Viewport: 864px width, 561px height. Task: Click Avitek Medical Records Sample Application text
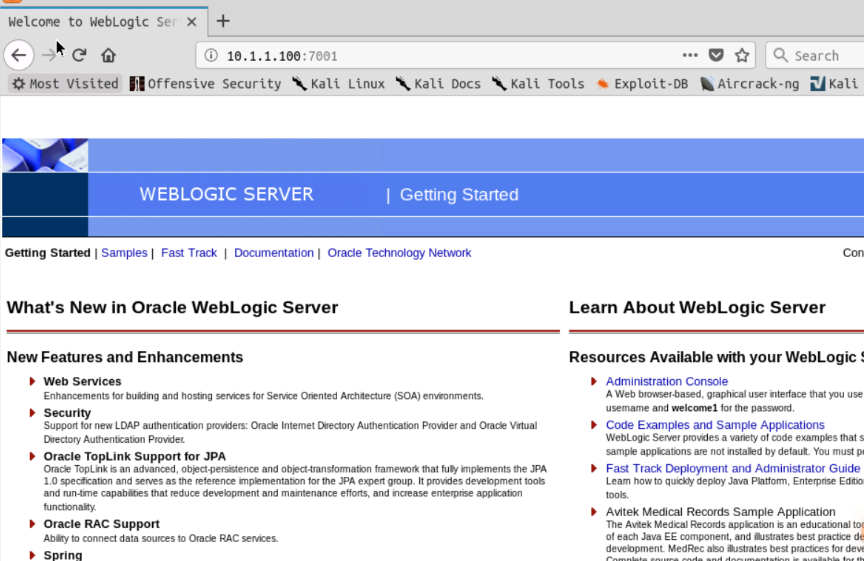pyautogui.click(x=721, y=512)
